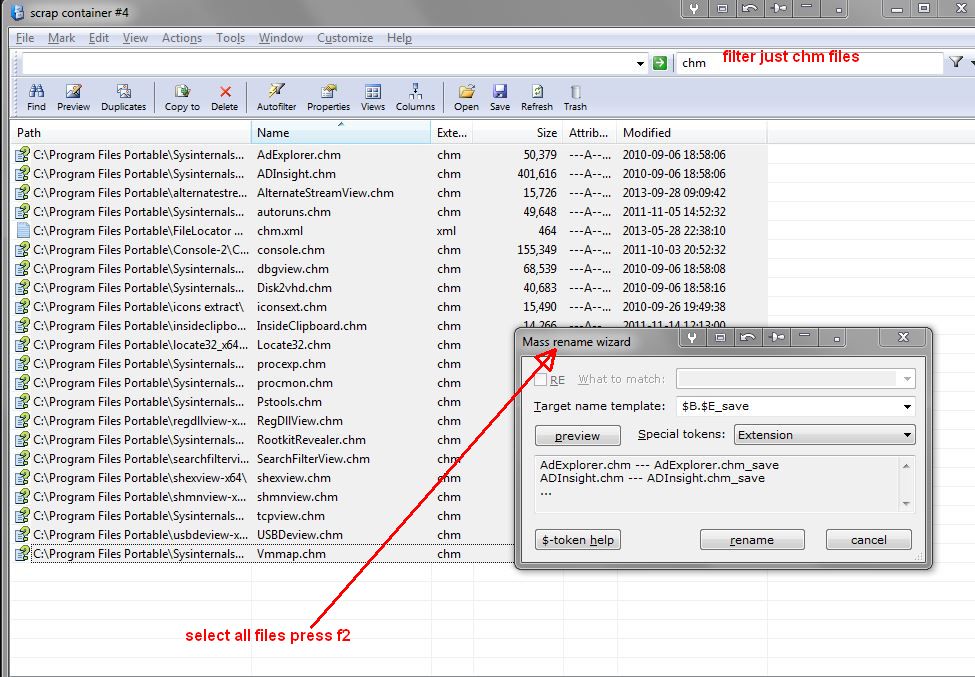Sort by the Modified column header
The width and height of the screenshot is (975, 677).
[691, 132]
